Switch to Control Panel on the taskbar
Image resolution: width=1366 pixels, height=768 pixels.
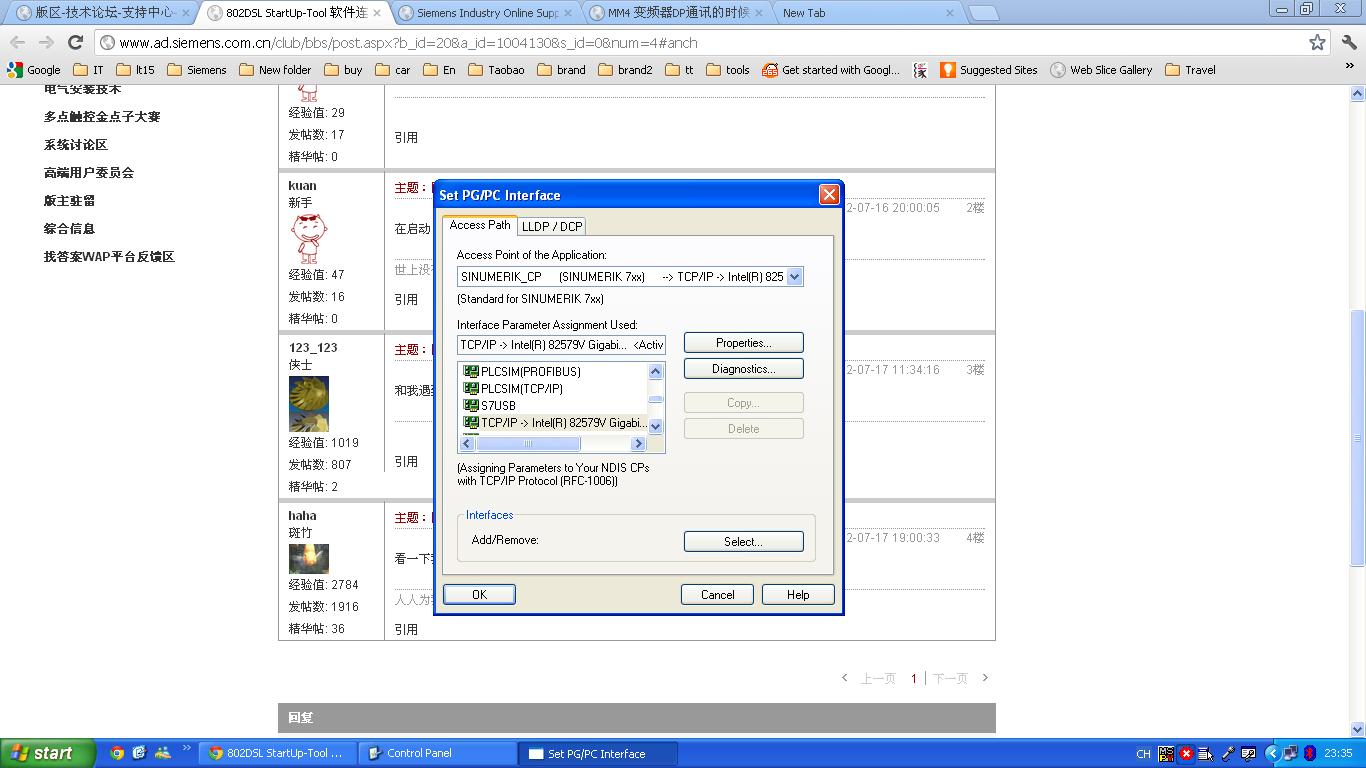437,753
